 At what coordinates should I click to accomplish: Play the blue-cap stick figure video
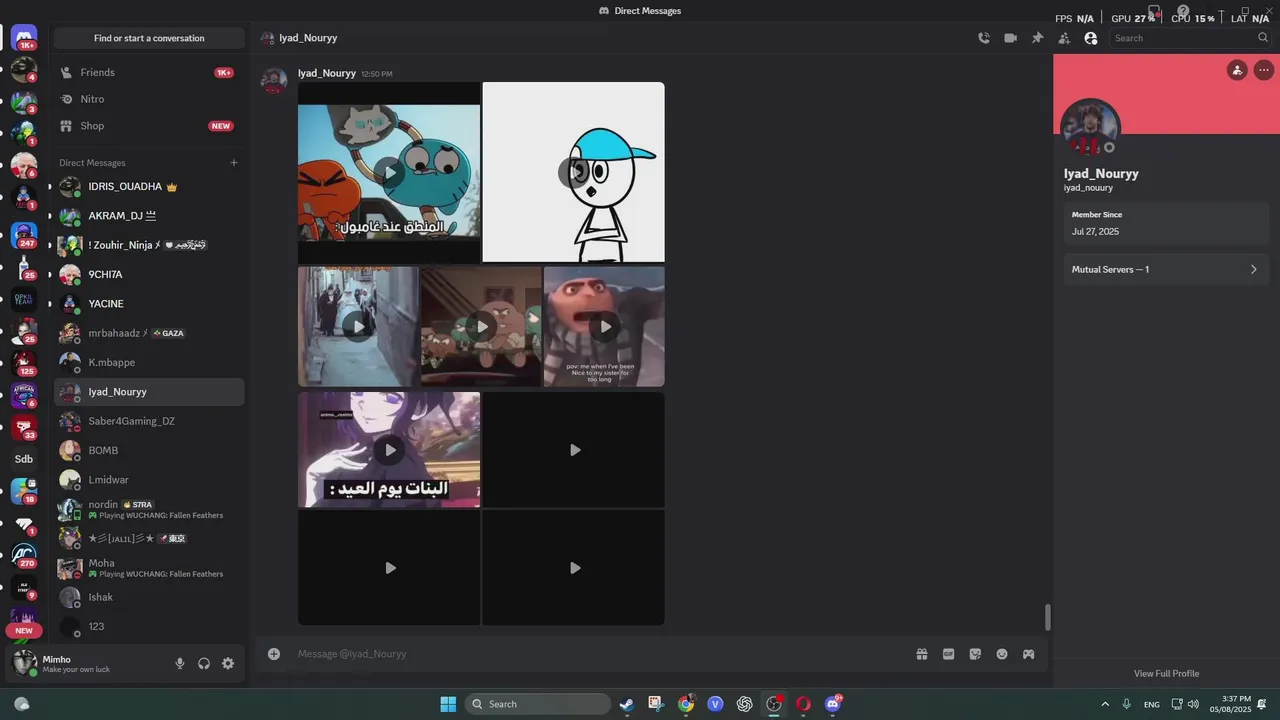[x=573, y=173]
